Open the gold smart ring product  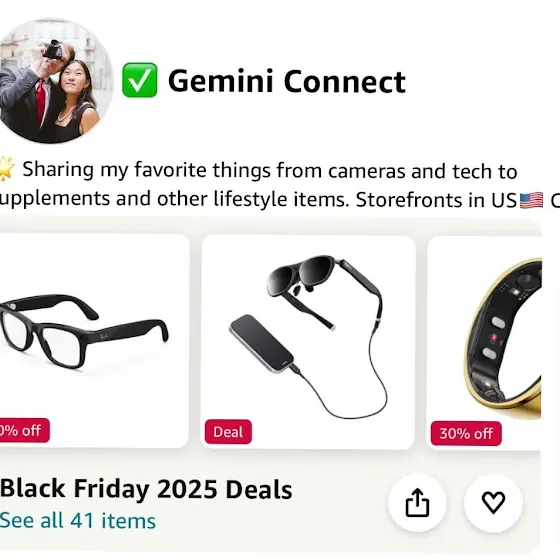[484, 343]
